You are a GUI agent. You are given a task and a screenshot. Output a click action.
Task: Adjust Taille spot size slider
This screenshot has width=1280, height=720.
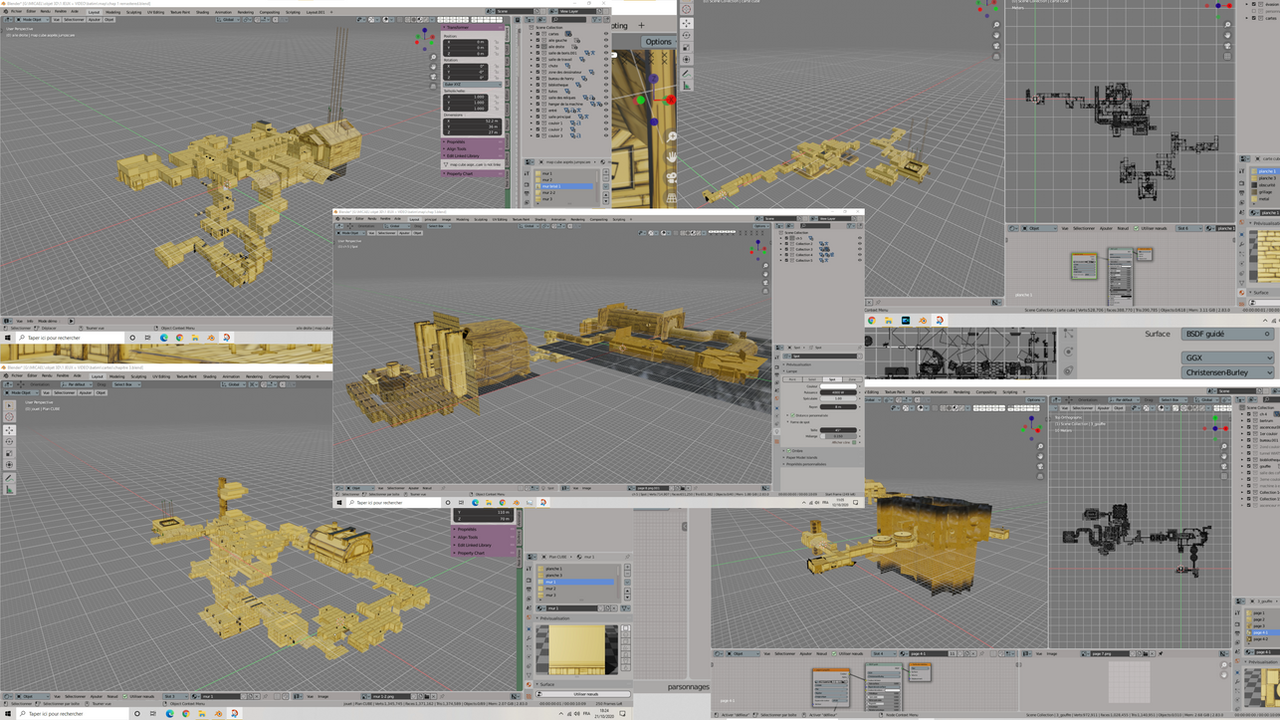(x=838, y=430)
